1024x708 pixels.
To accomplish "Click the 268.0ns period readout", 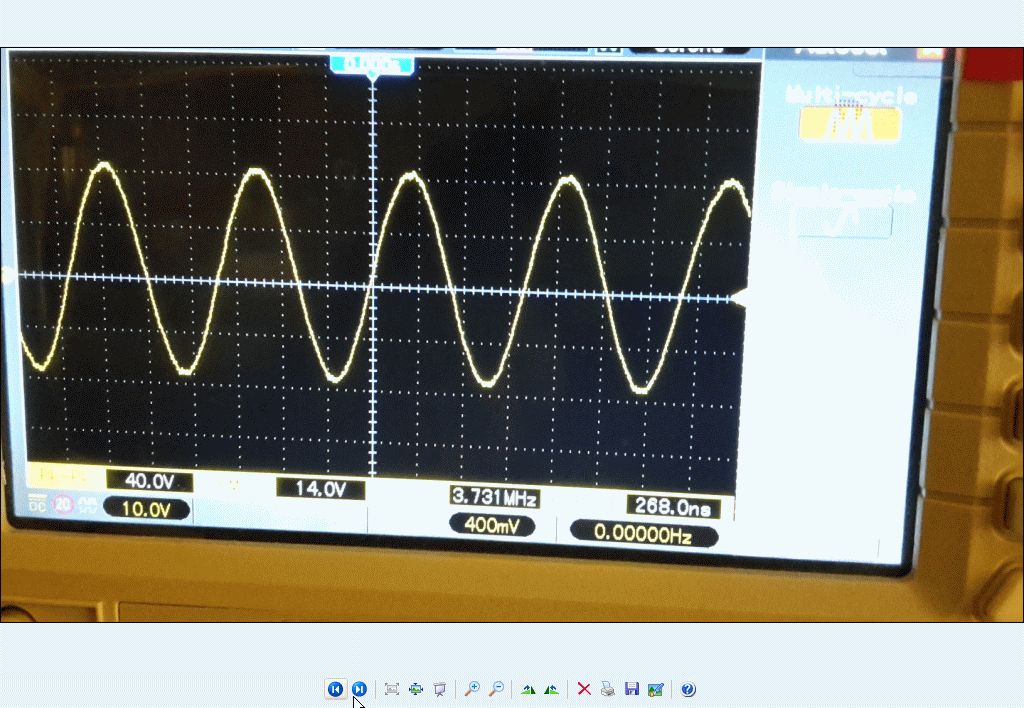I will pyautogui.click(x=674, y=507).
